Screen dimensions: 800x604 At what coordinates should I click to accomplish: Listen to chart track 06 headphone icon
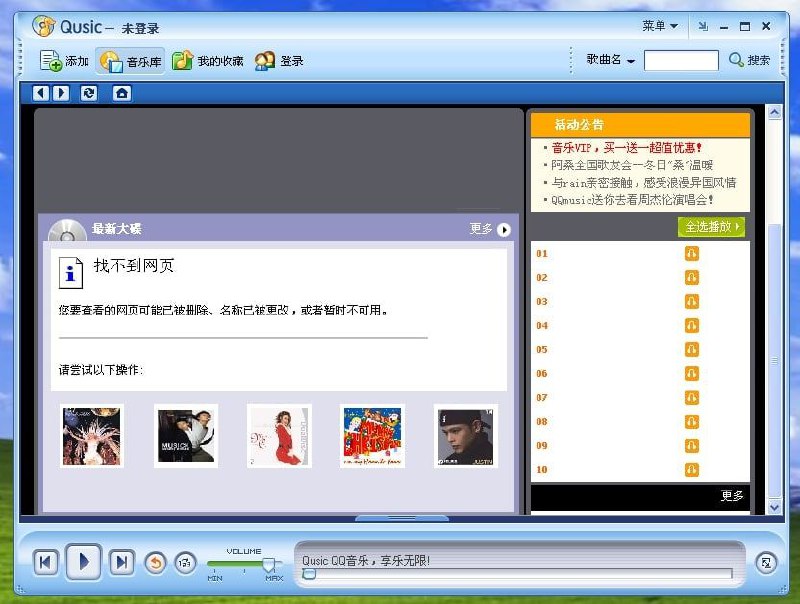[x=691, y=373]
